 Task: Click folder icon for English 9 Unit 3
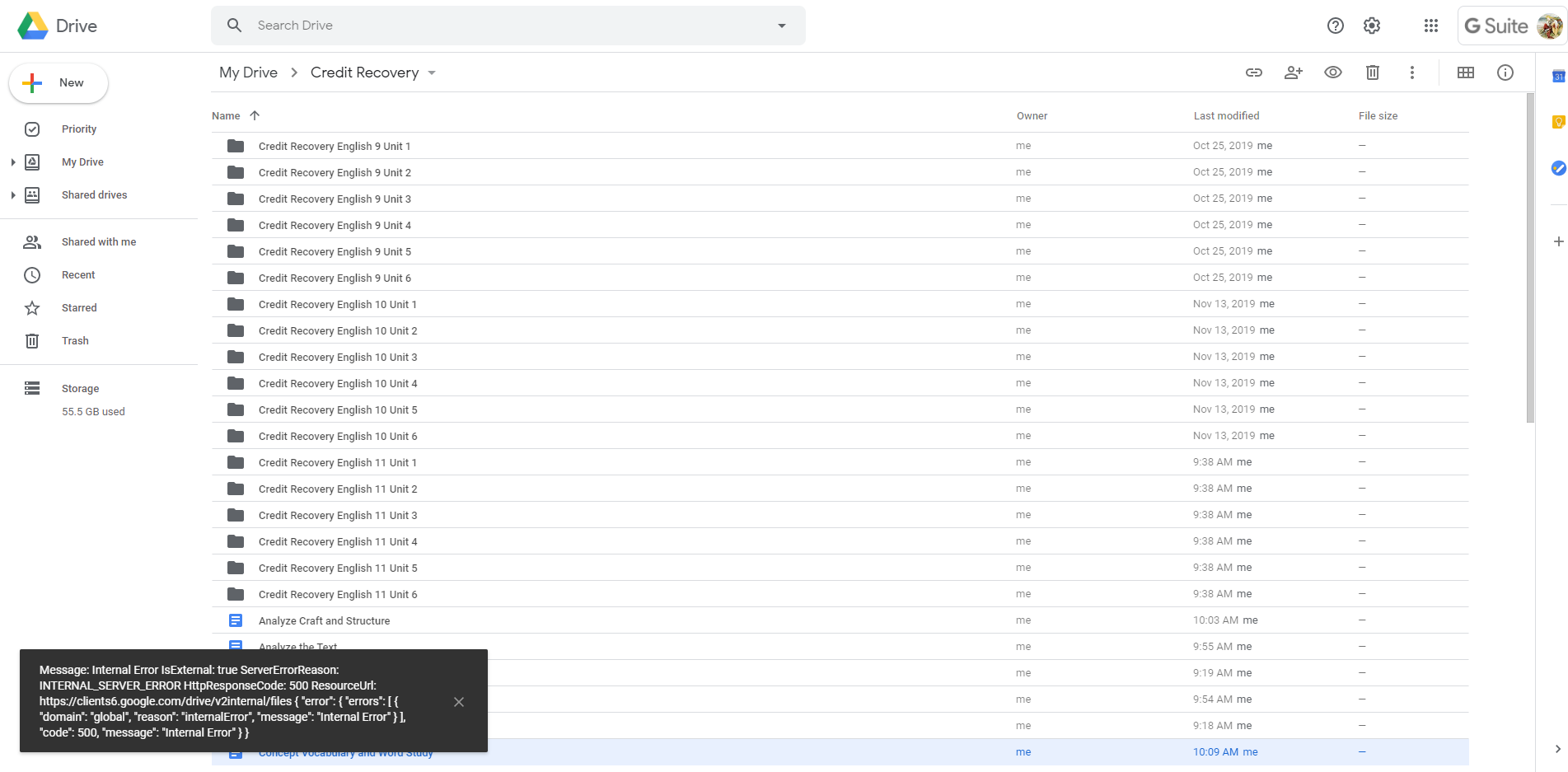236,199
